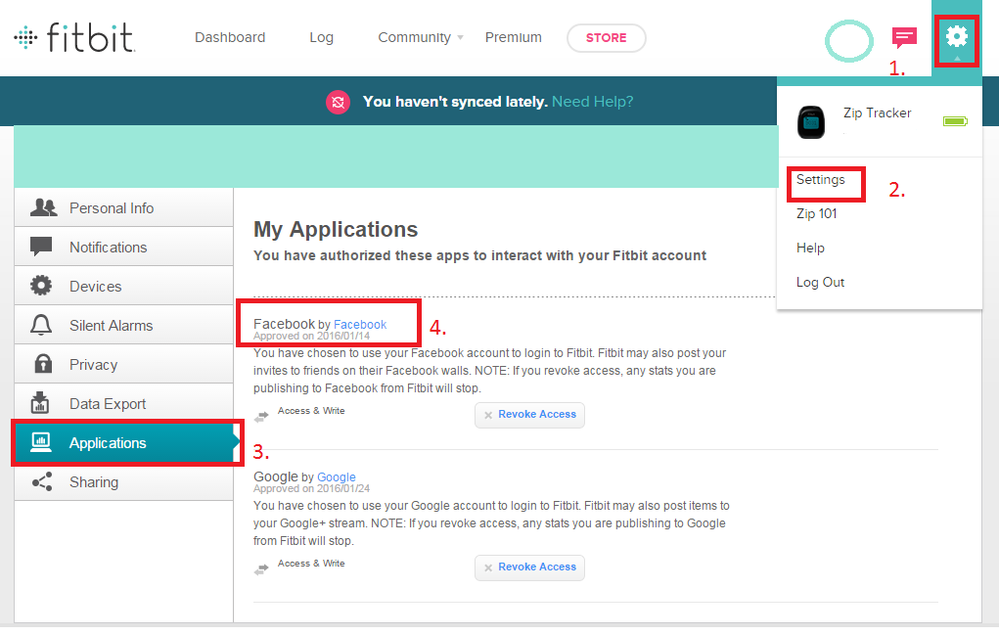Switch to the Notifications section
Image resolution: width=999 pixels, height=634 pixels.
[x=124, y=247]
